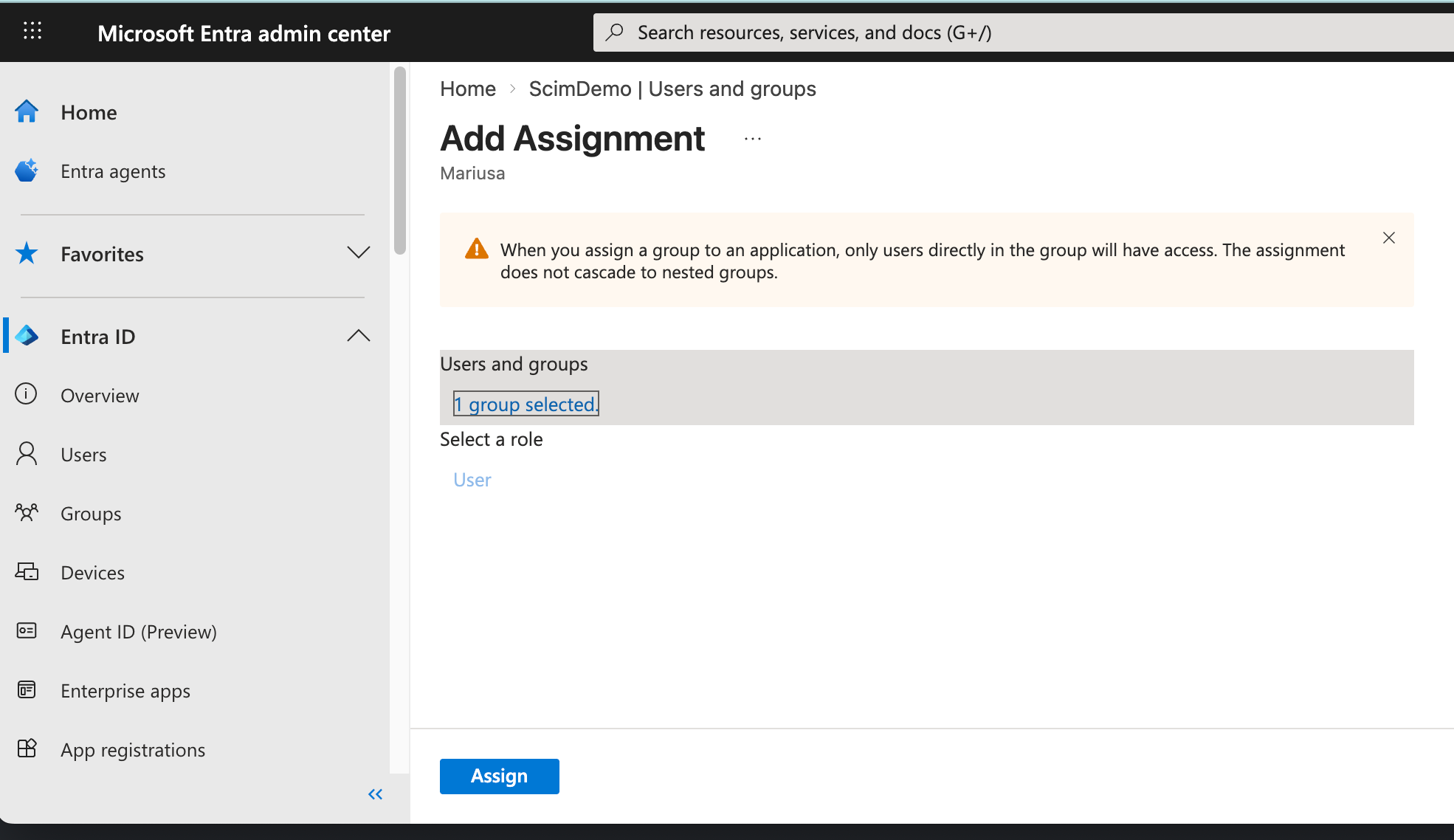Collapse the sidebar with double-chevron button
This screenshot has width=1454, height=840.
[376, 794]
